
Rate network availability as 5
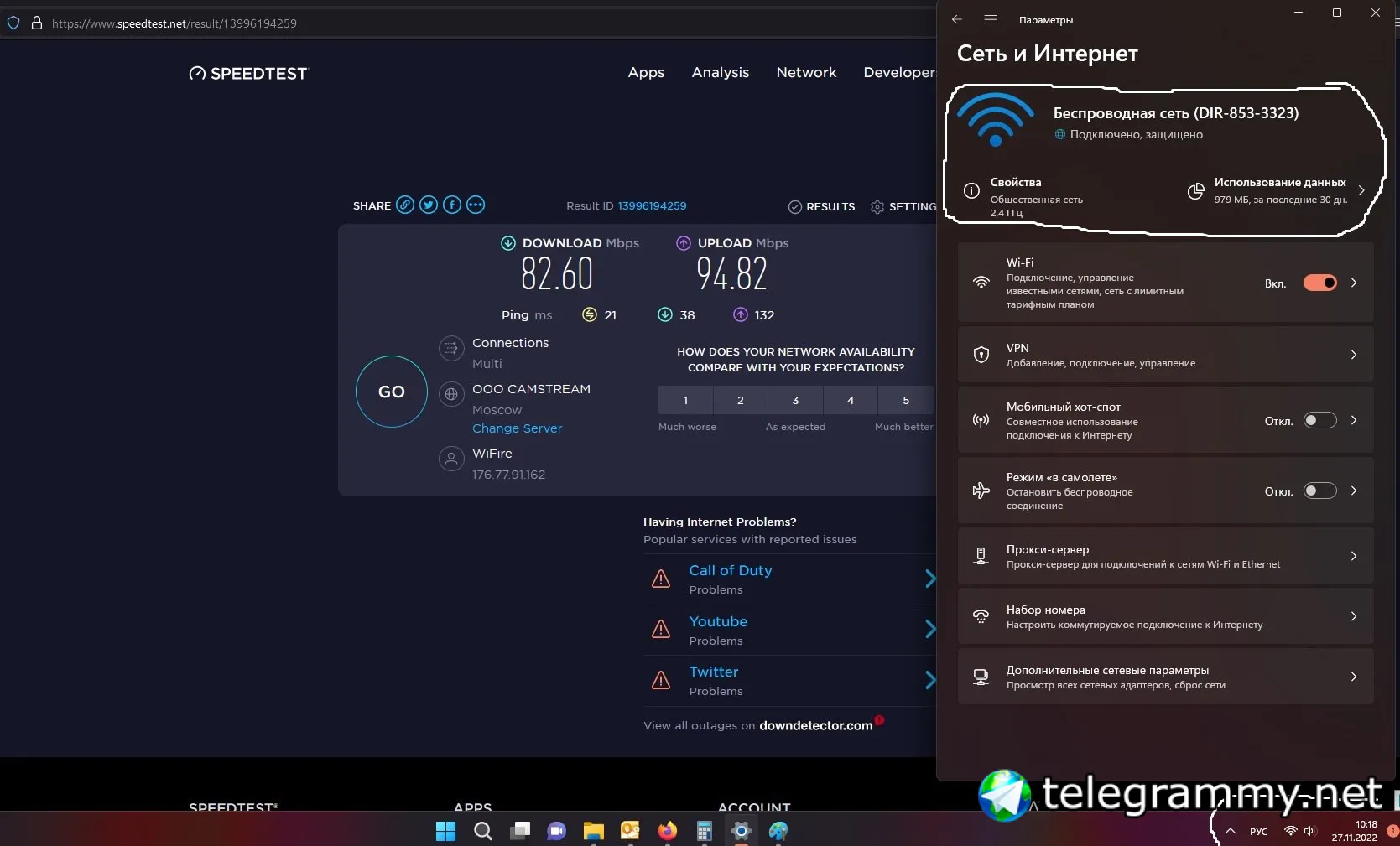click(x=906, y=401)
